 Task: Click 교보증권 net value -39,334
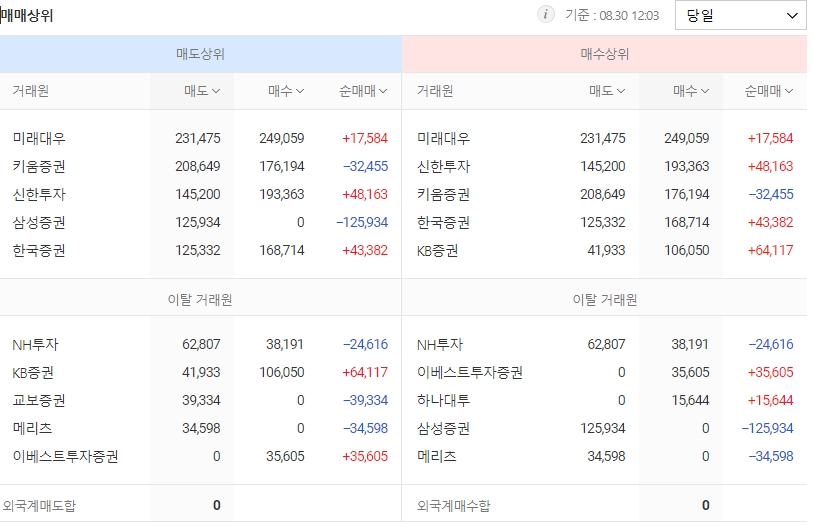[365, 400]
